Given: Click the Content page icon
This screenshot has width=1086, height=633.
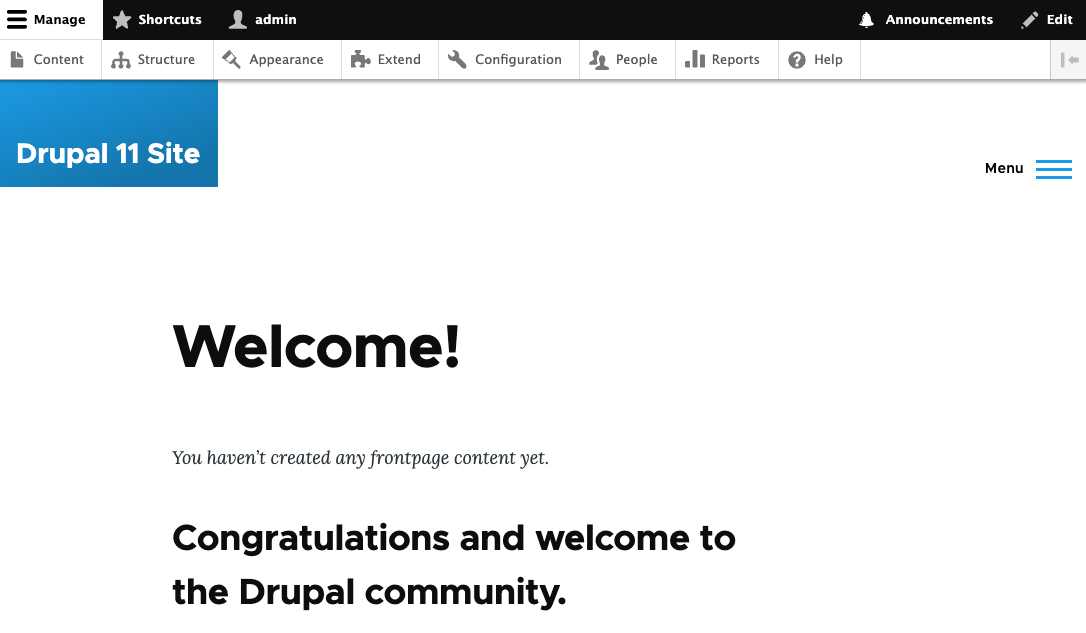Looking at the screenshot, I should 17,60.
